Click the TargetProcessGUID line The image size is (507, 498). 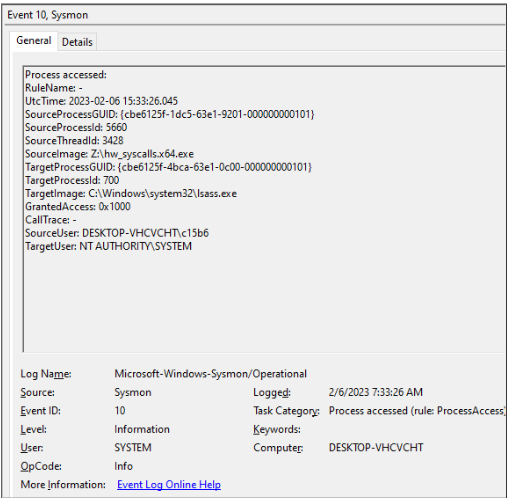(x=168, y=167)
